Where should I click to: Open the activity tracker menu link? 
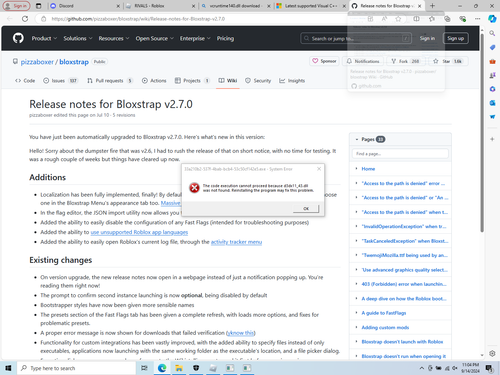(236, 242)
